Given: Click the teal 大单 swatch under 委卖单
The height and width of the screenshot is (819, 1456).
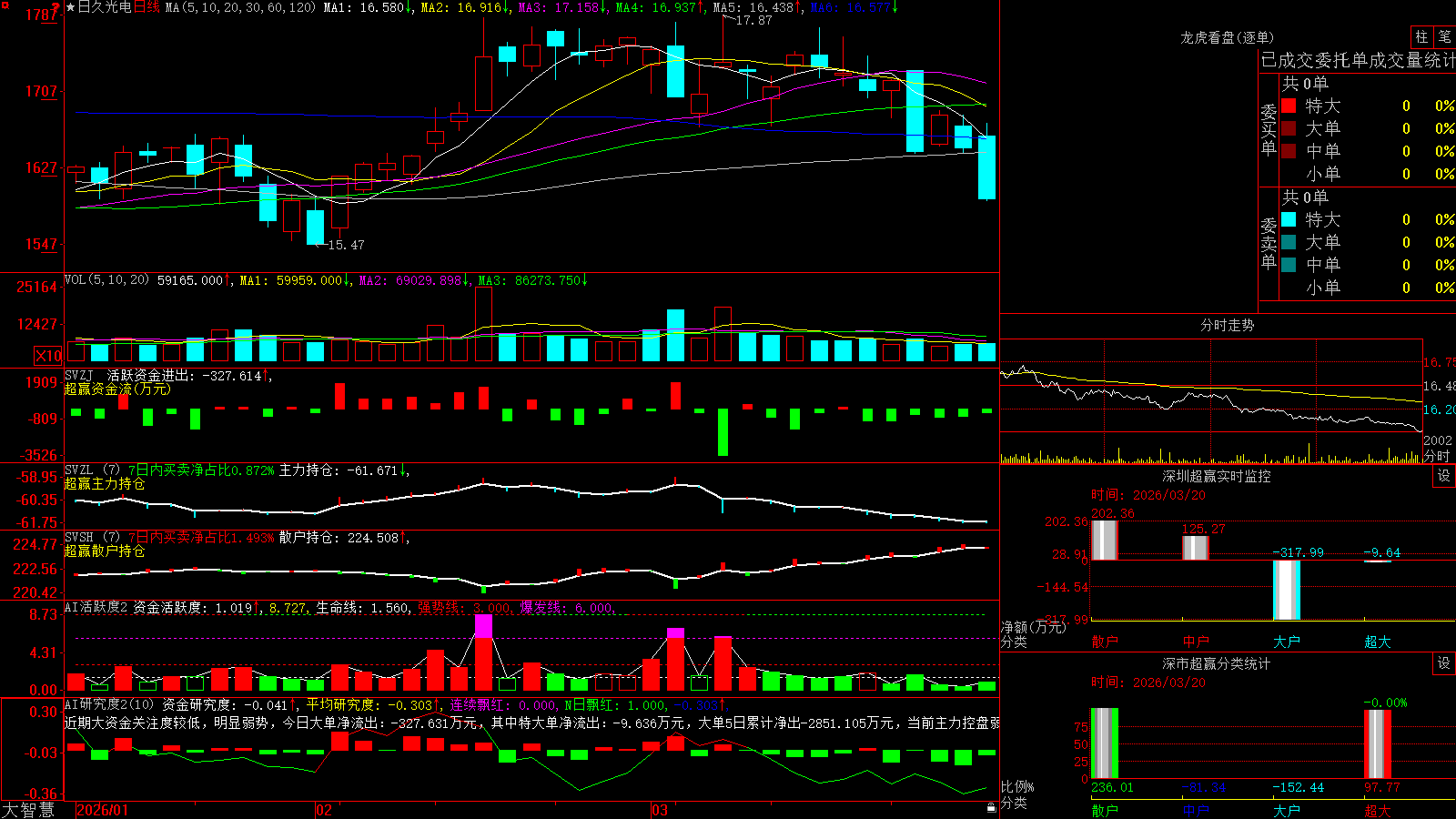Looking at the screenshot, I should 1289,242.
